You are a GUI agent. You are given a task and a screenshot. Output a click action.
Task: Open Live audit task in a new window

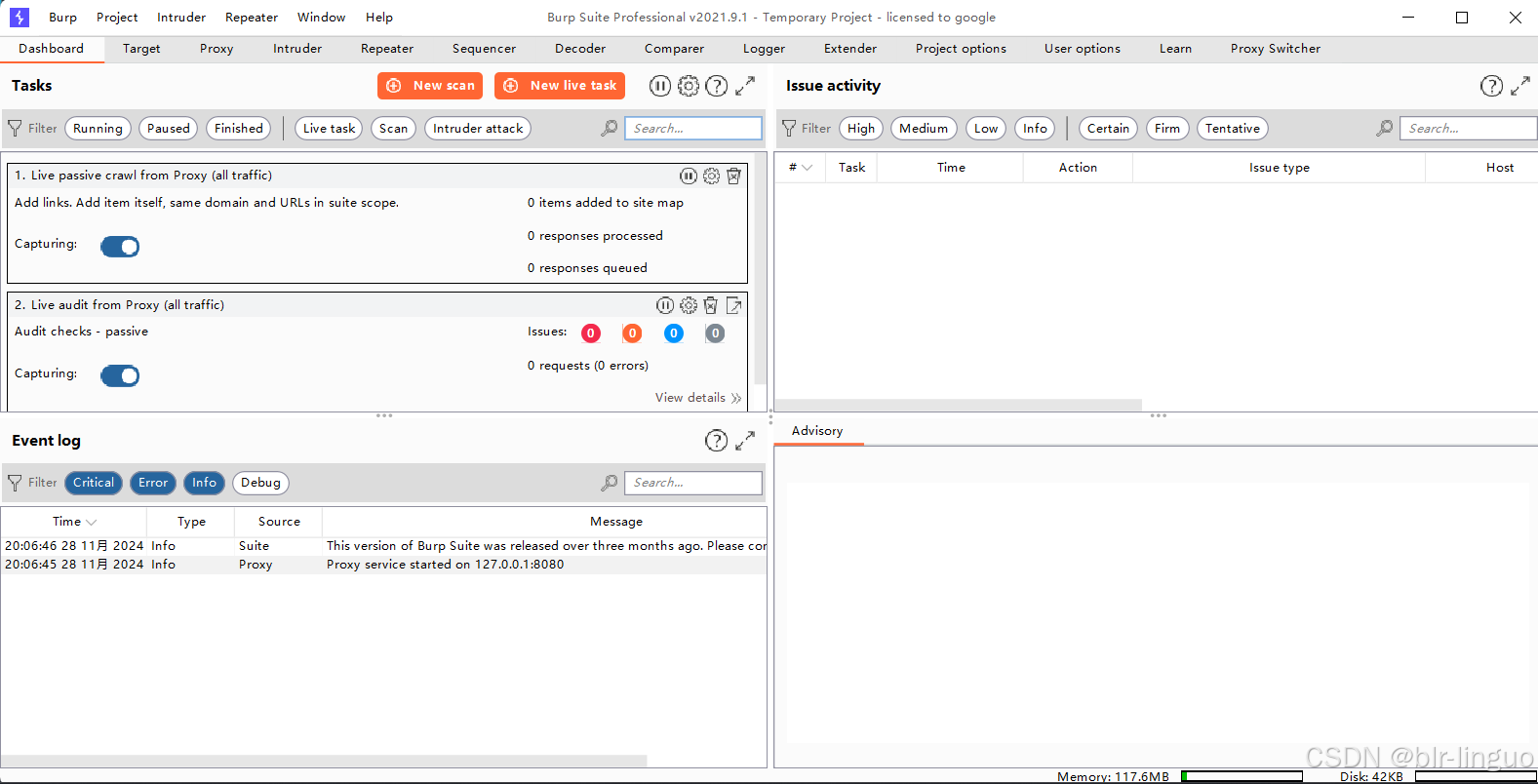[x=734, y=305]
